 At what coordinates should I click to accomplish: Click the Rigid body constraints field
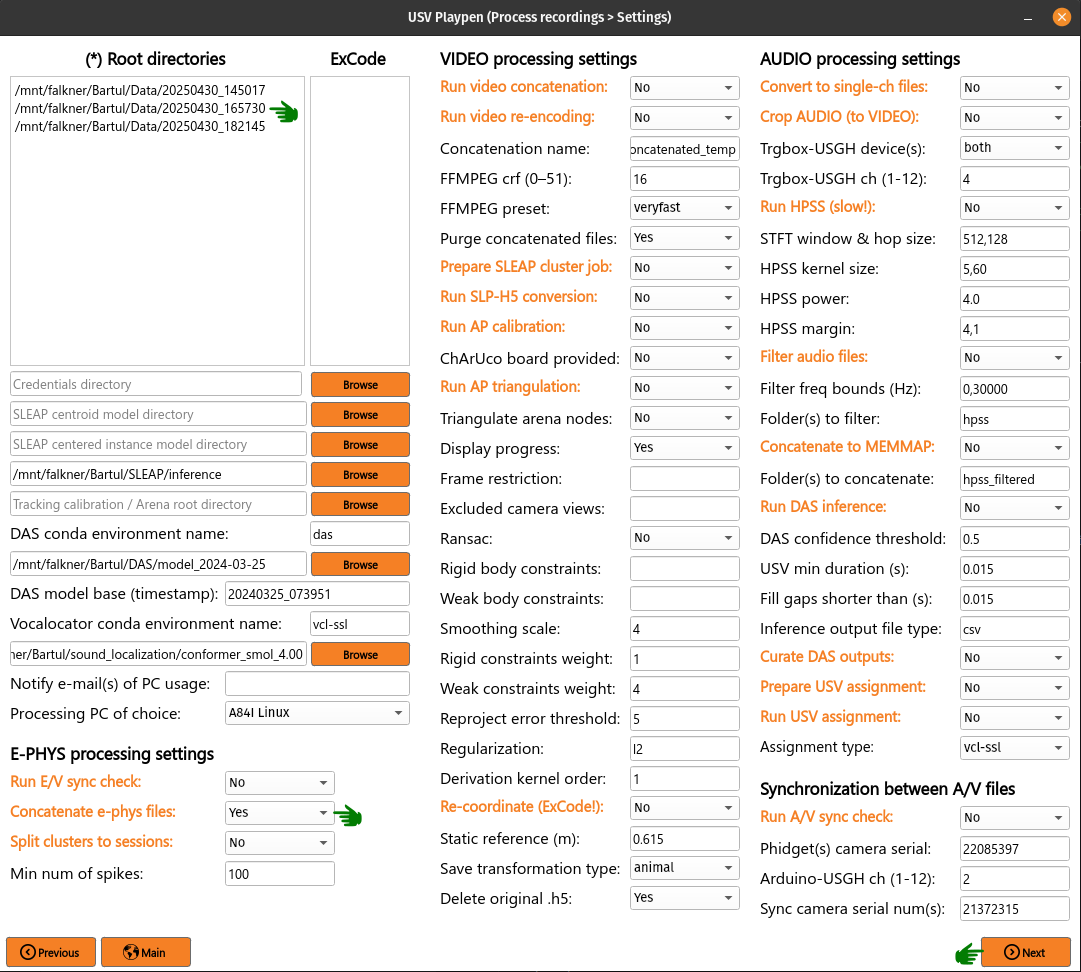coord(684,569)
